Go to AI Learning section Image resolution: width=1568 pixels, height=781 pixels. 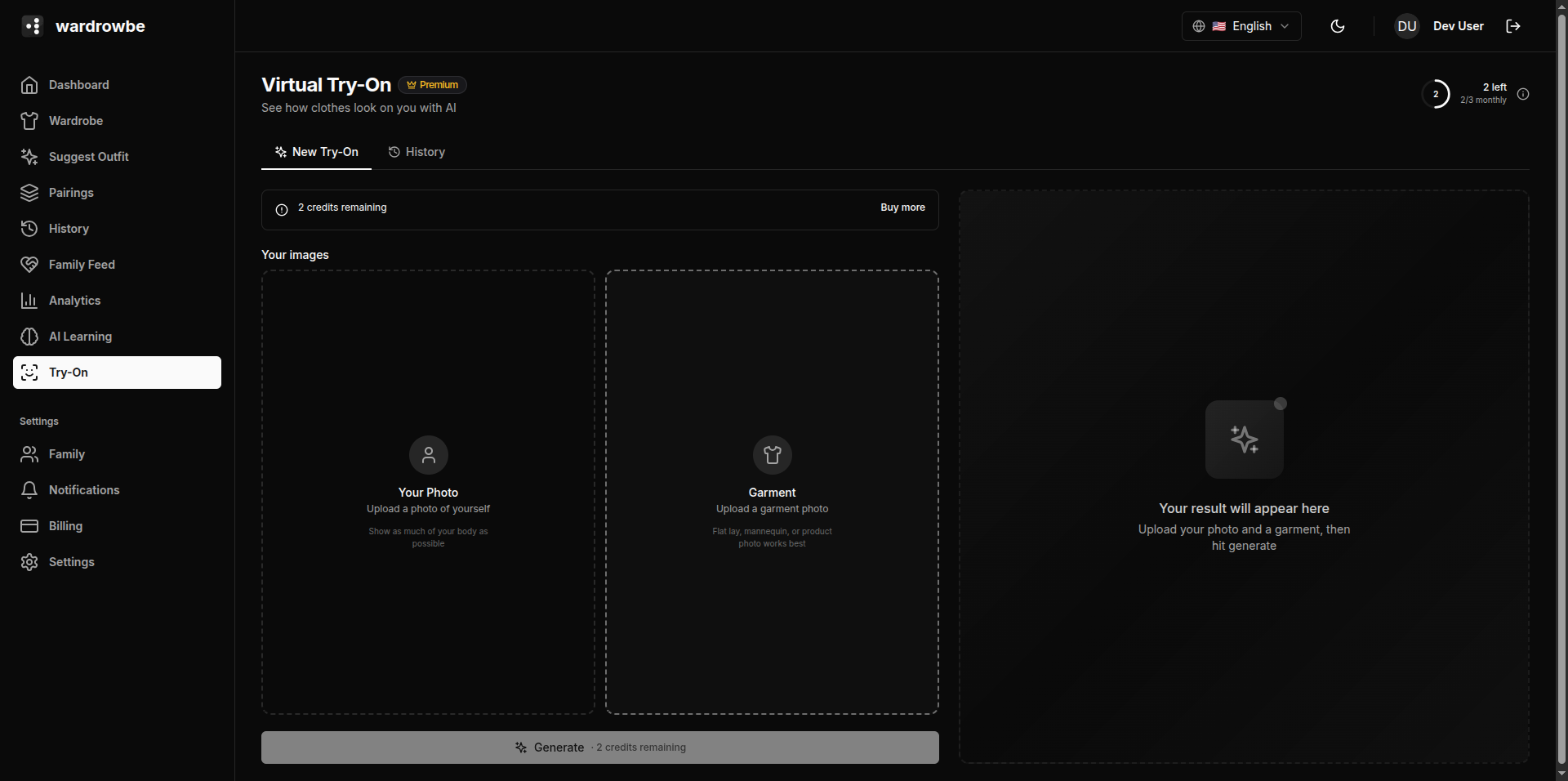(x=80, y=336)
